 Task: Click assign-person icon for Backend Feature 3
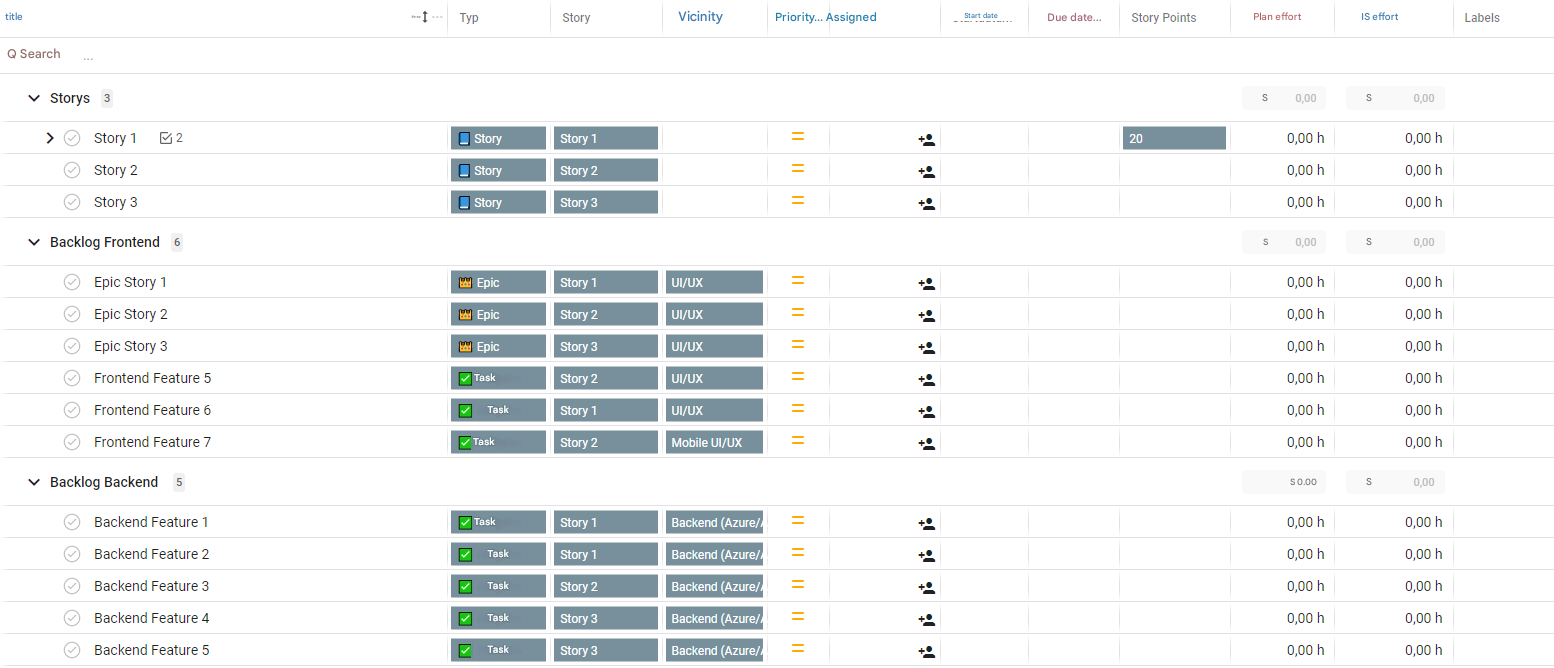point(926,588)
